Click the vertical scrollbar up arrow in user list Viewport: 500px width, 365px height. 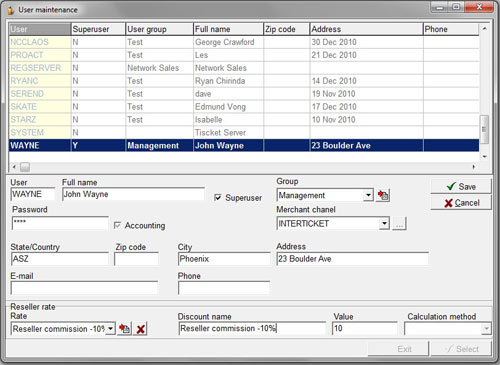coord(485,29)
